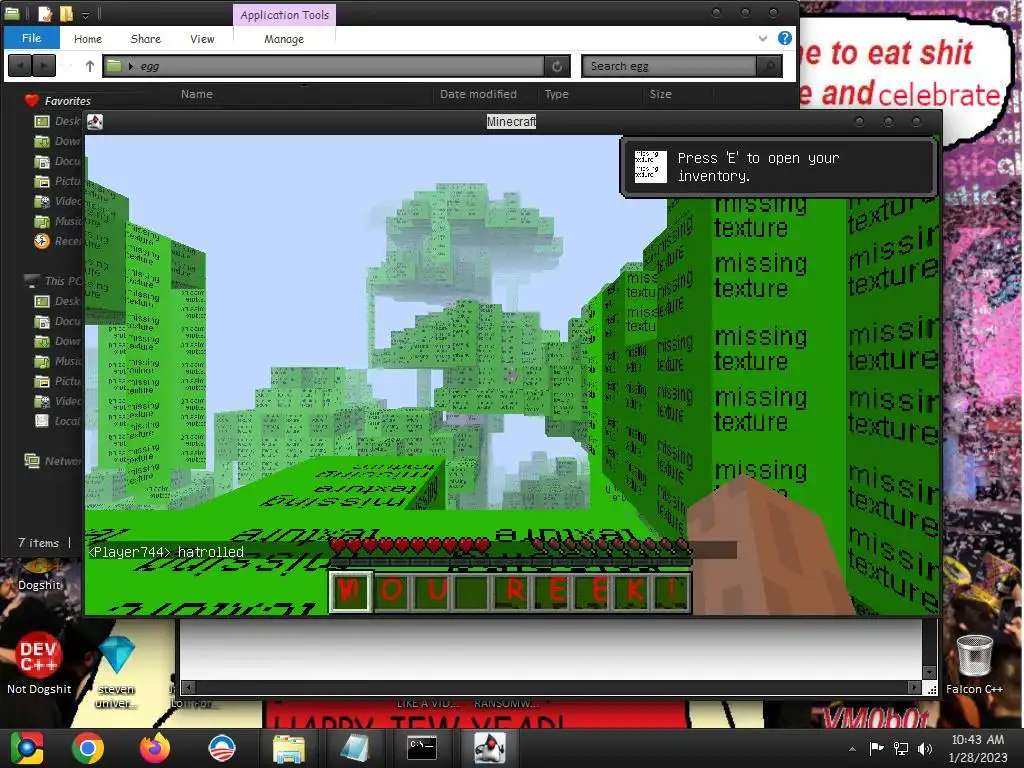Image resolution: width=1024 pixels, height=768 pixels.
Task: Select the hotbar slot showing 'O'
Action: click(392, 591)
